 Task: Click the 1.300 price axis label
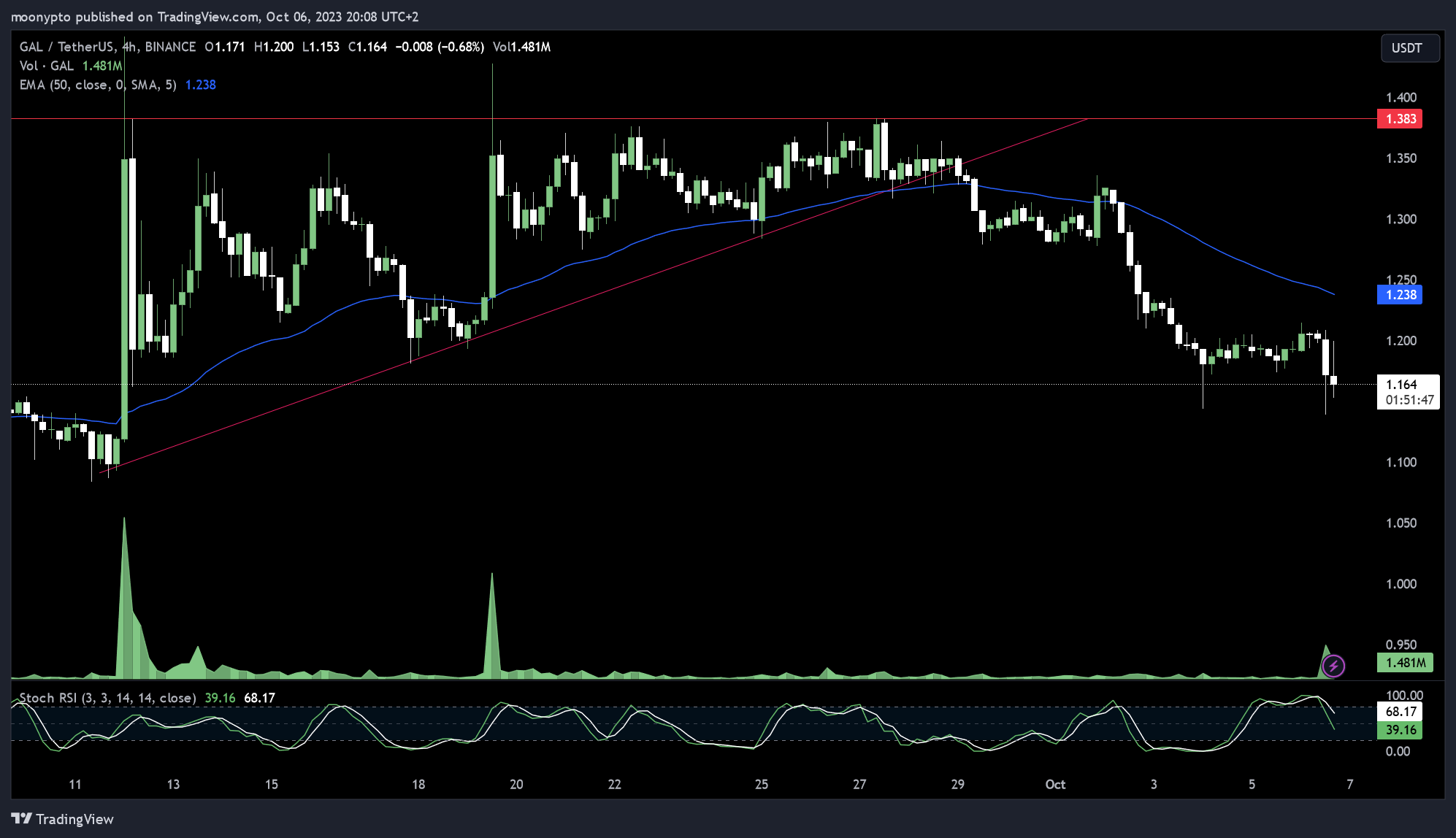[1401, 220]
